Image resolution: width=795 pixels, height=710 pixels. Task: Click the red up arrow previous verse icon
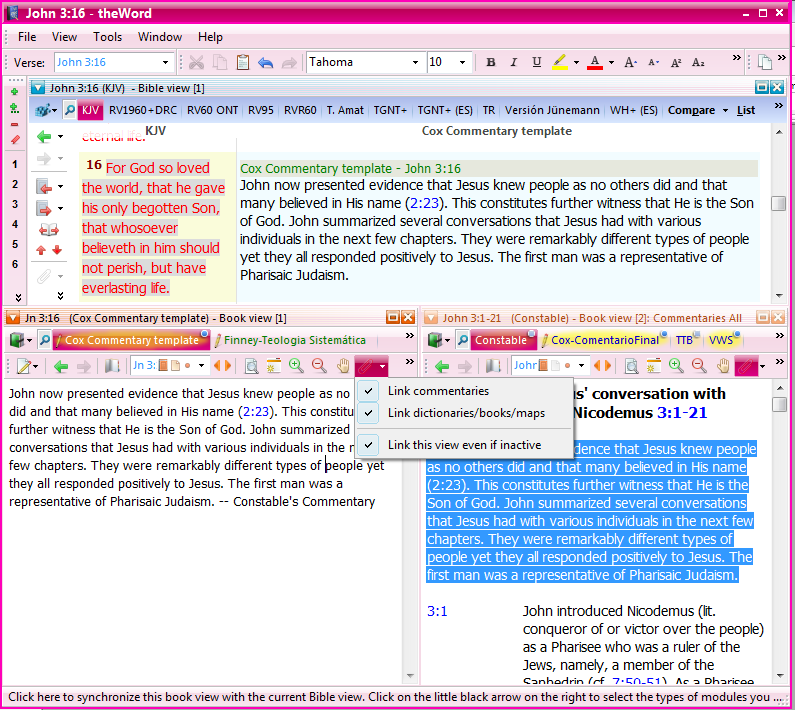click(41, 250)
